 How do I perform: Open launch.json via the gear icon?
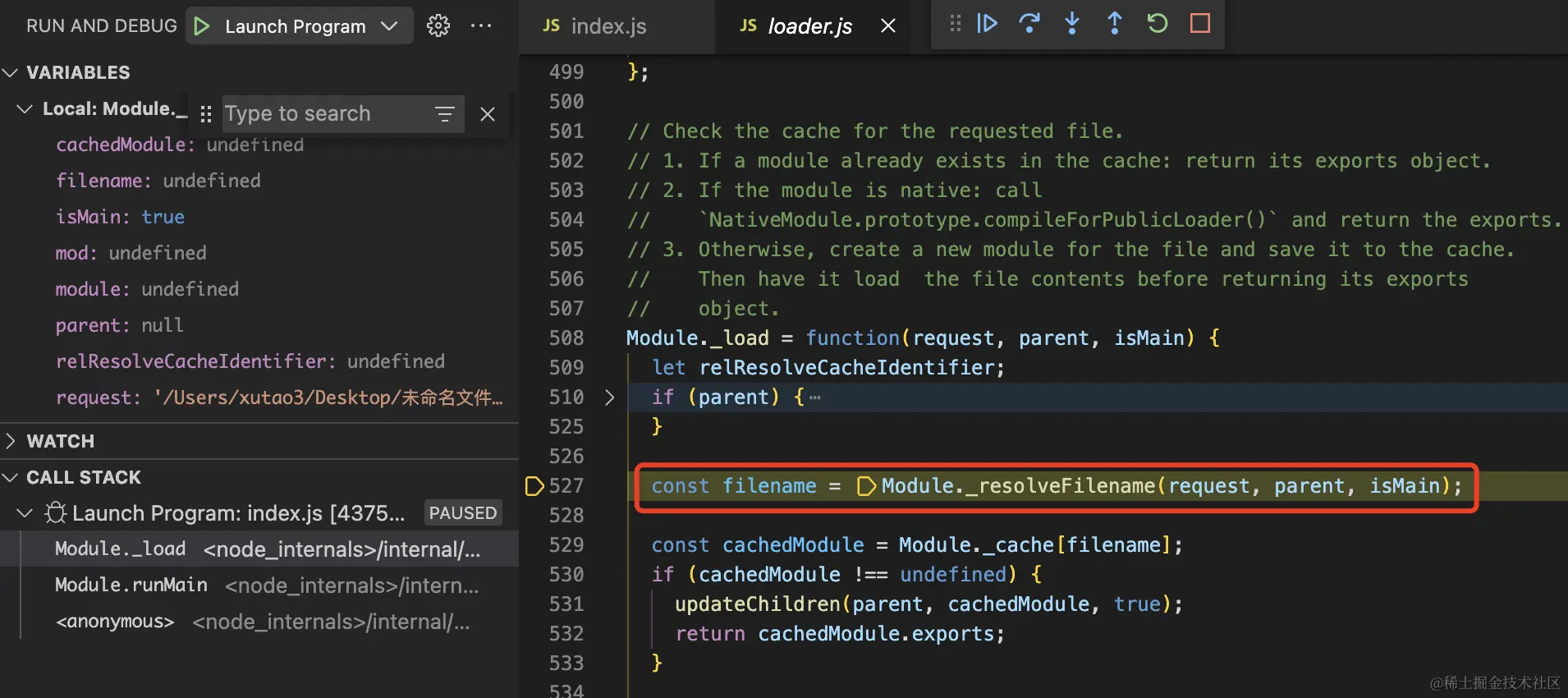click(438, 26)
